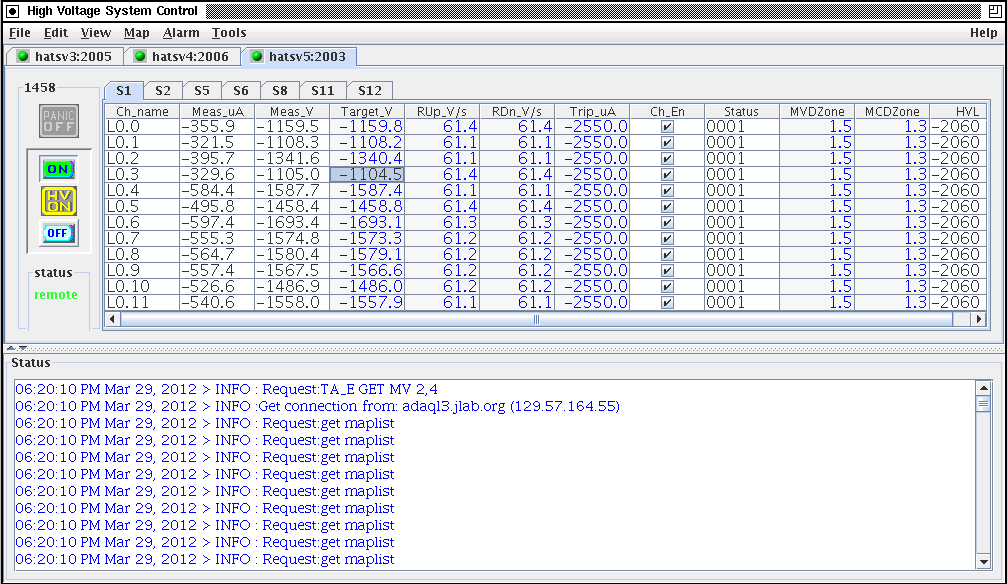The image size is (1007, 584).
Task: Toggle Ch_En checkbox for L0.2
Action: [667, 159]
